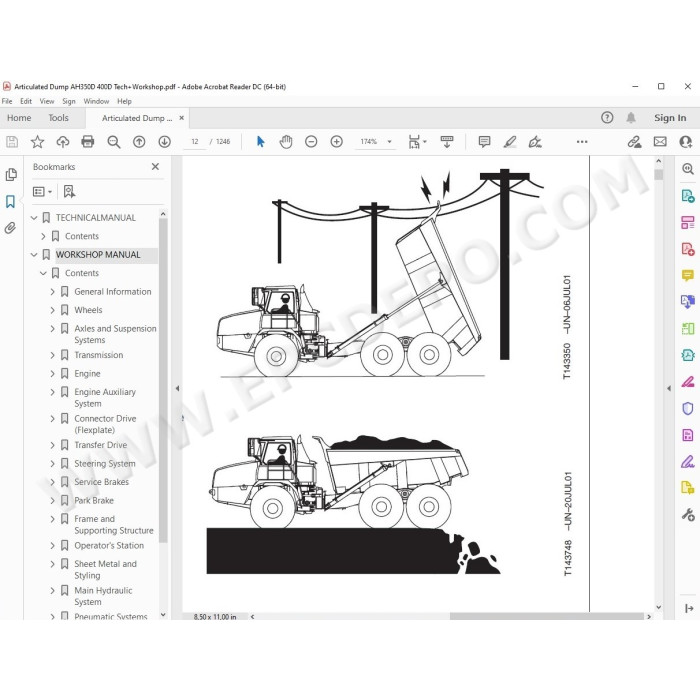Add a comment with speech bubble icon
The width and height of the screenshot is (700, 700).
tap(484, 142)
